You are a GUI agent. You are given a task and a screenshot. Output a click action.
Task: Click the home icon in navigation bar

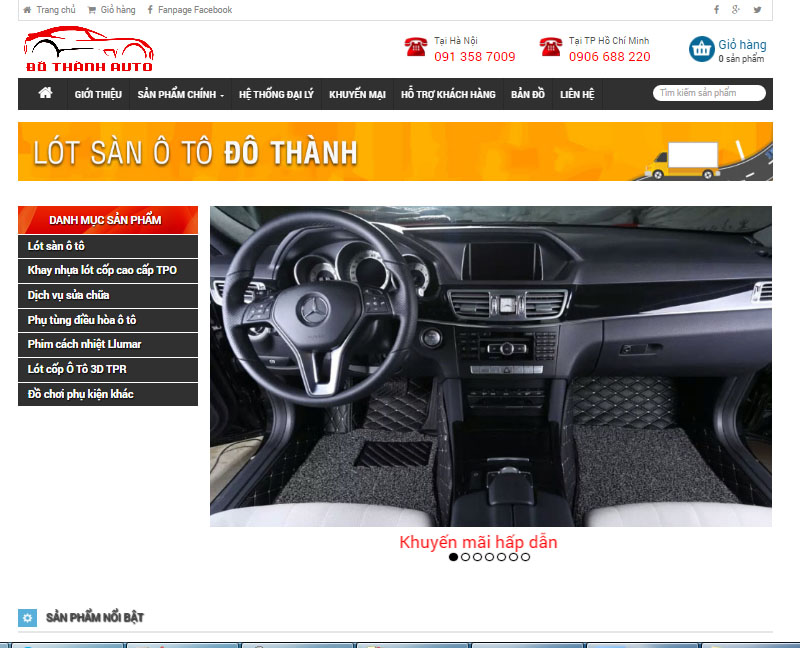[45, 93]
